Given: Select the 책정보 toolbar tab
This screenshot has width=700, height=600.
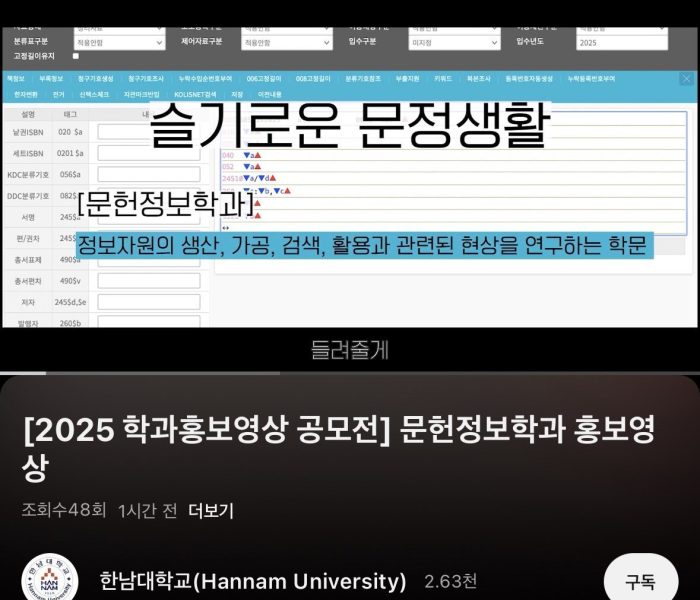Looking at the screenshot, I should (16, 79).
